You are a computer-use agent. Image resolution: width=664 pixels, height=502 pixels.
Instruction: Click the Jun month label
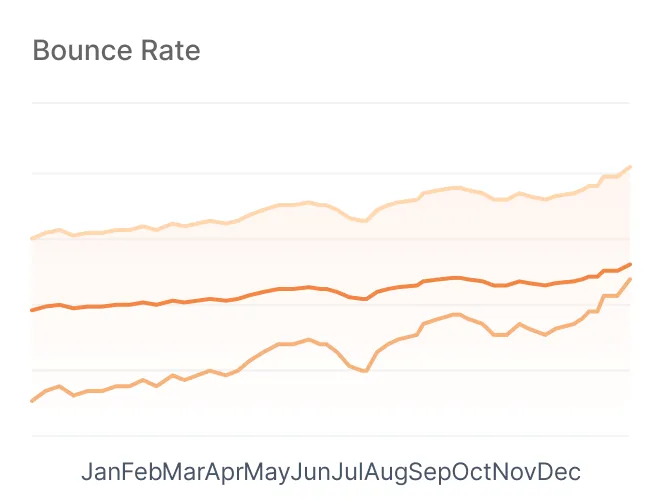point(311,471)
